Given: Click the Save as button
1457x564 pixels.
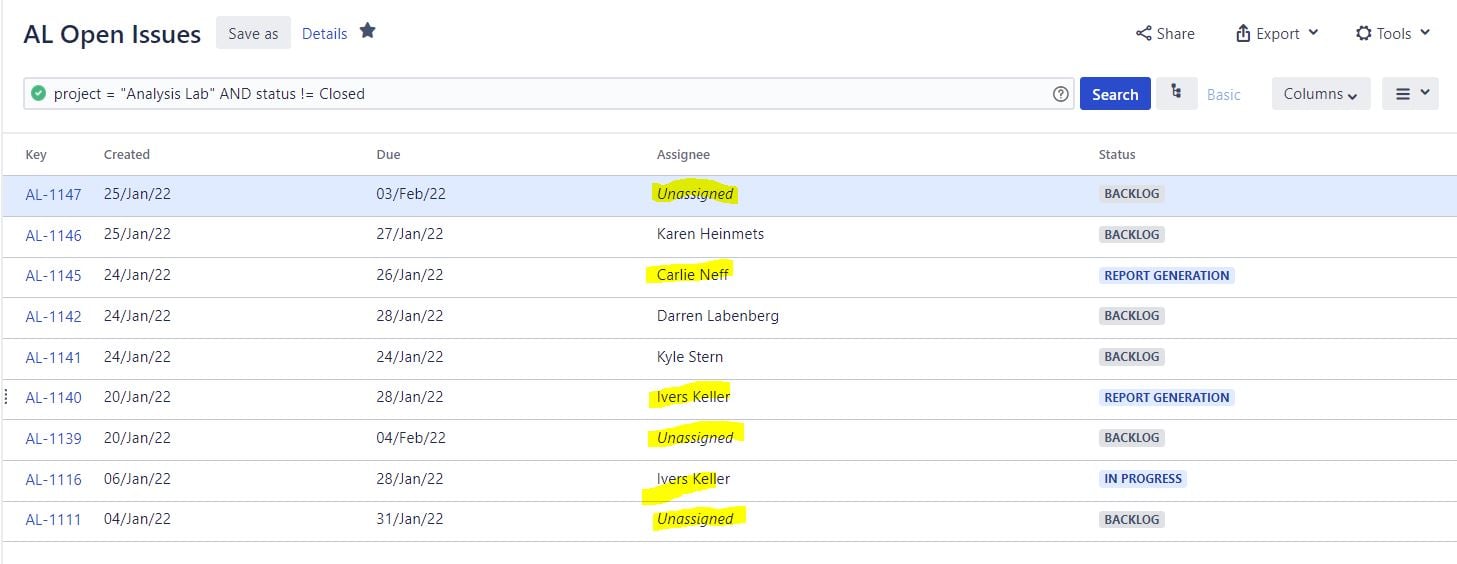Looking at the screenshot, I should click(253, 33).
